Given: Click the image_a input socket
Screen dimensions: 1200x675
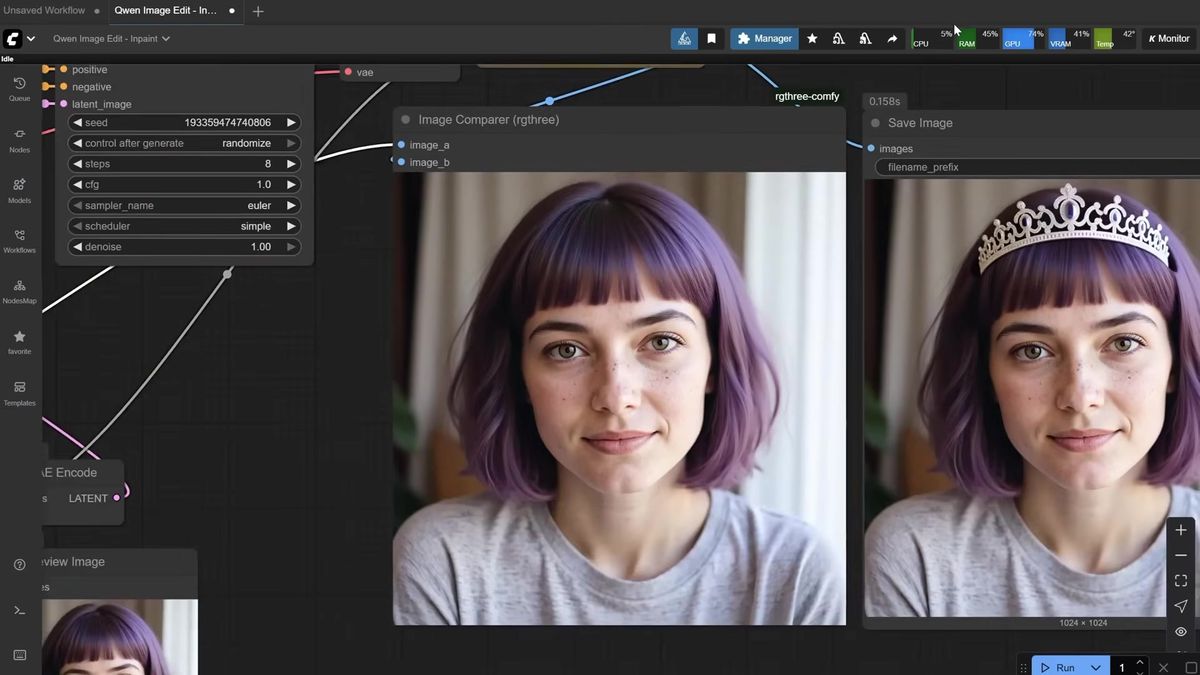Looking at the screenshot, I should click(401, 145).
